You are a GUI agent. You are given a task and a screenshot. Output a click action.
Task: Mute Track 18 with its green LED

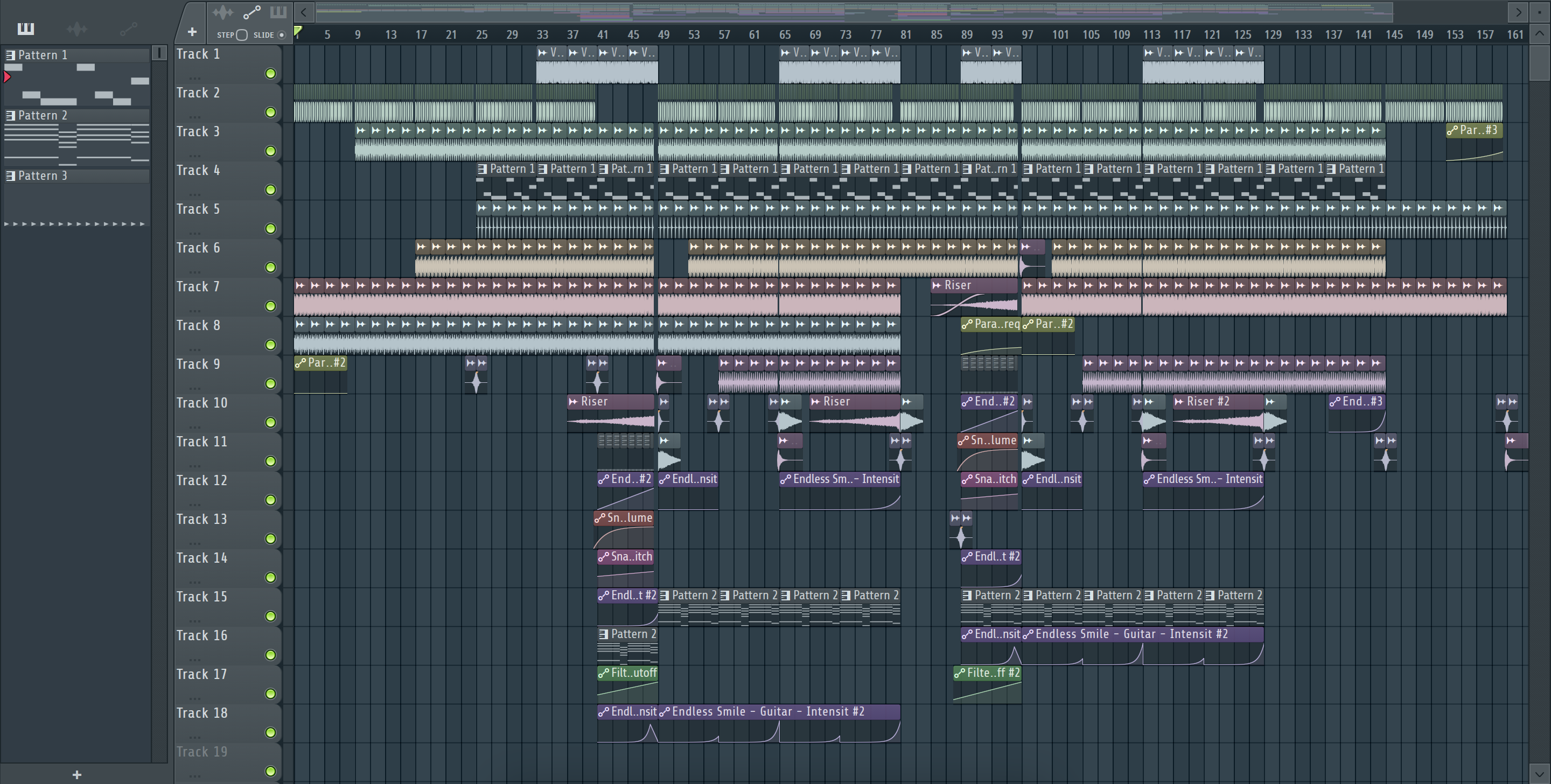tap(270, 732)
